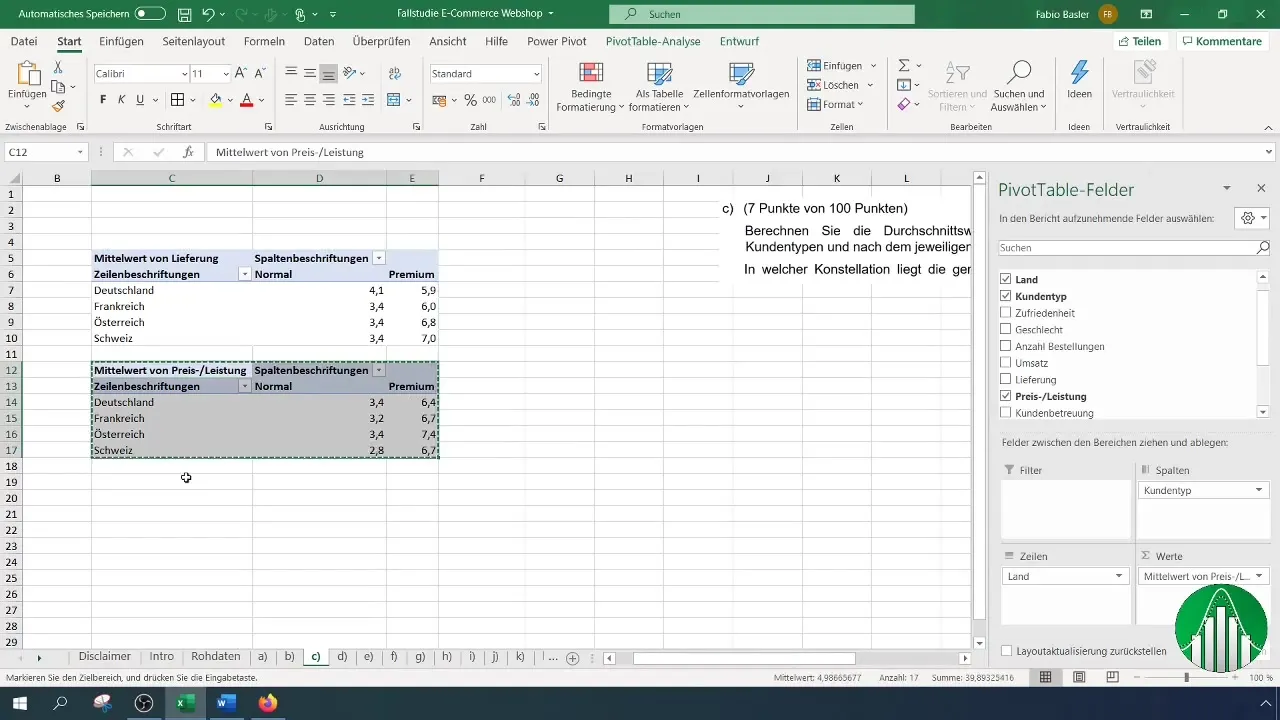This screenshot has width=1280, height=720.
Task: Add a new sheet with plus icon
Action: coord(573,658)
